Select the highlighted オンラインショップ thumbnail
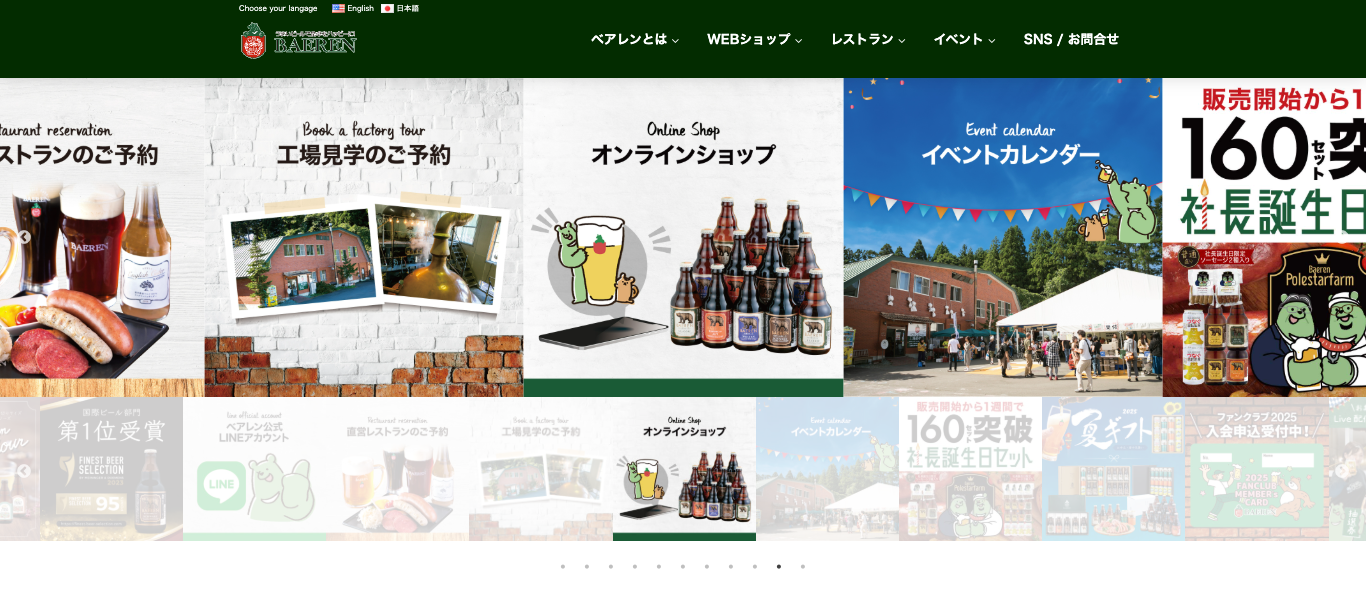 [684, 469]
